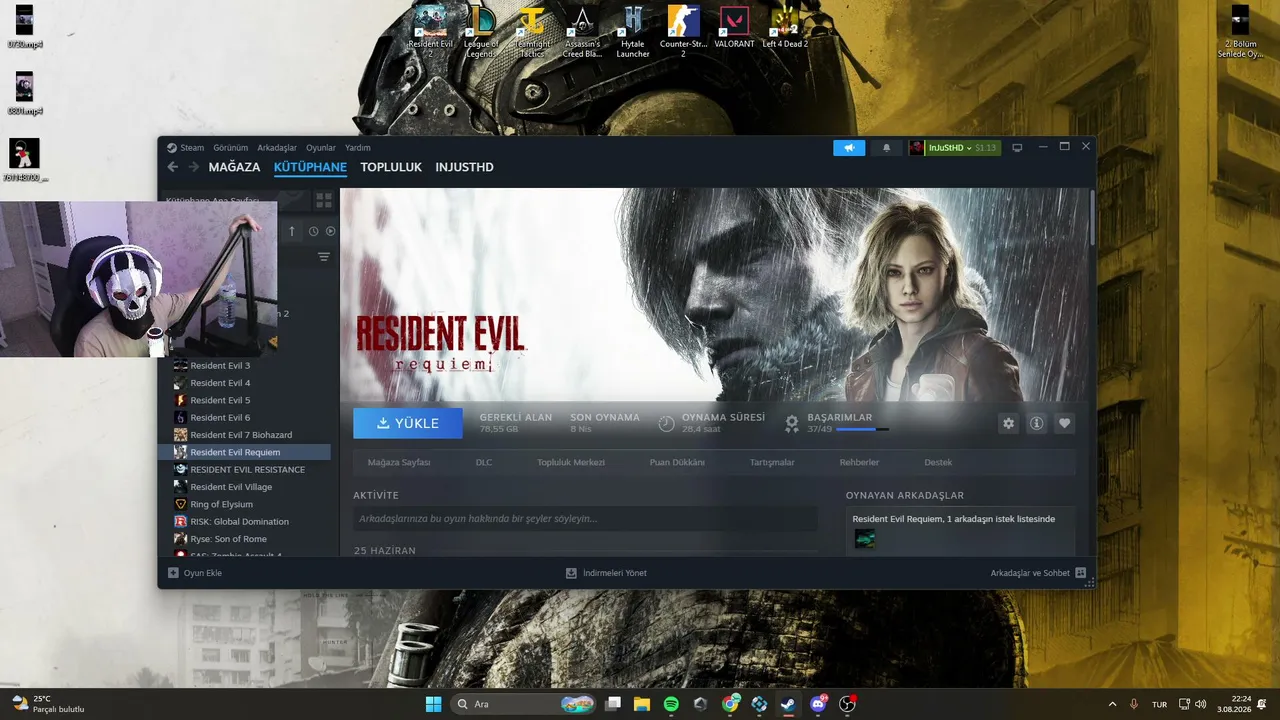Select the Teamfight Tactics desktop icon
The image size is (1280, 720).
coord(532,32)
